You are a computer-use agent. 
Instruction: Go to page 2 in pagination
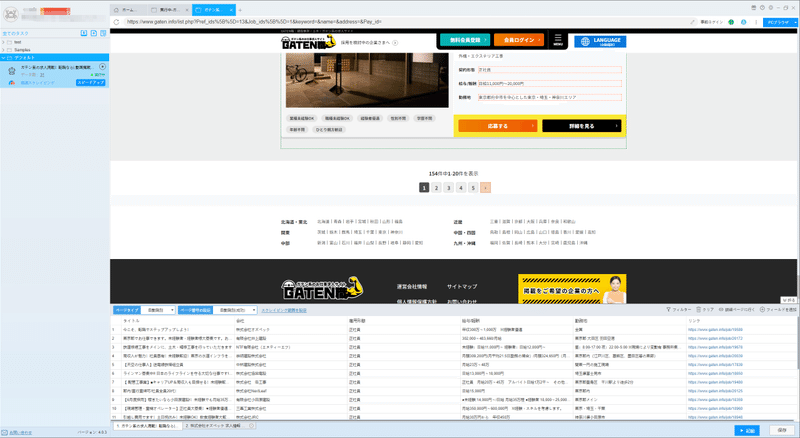436,188
